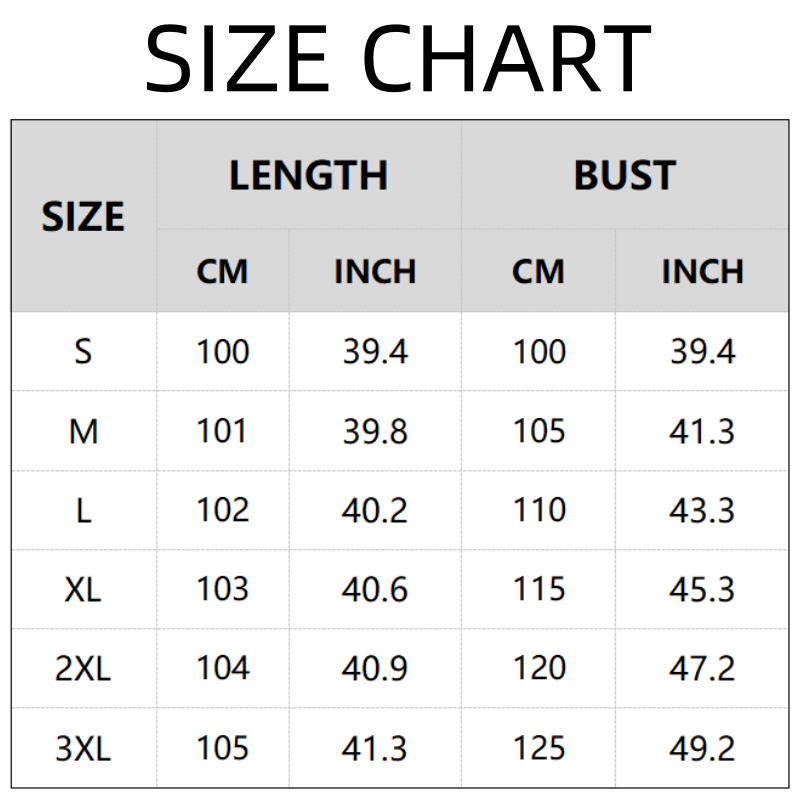
Task: Select the 49.2 bust inch for 3XL
Action: (x=702, y=748)
